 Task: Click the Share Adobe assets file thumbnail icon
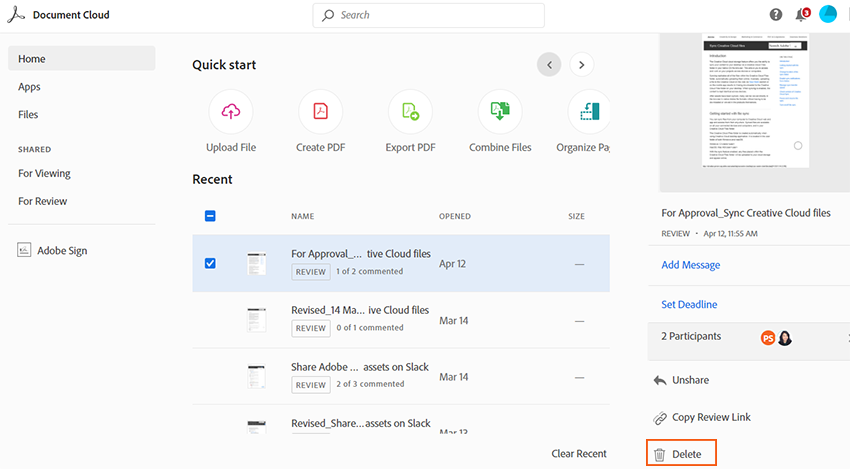point(256,376)
